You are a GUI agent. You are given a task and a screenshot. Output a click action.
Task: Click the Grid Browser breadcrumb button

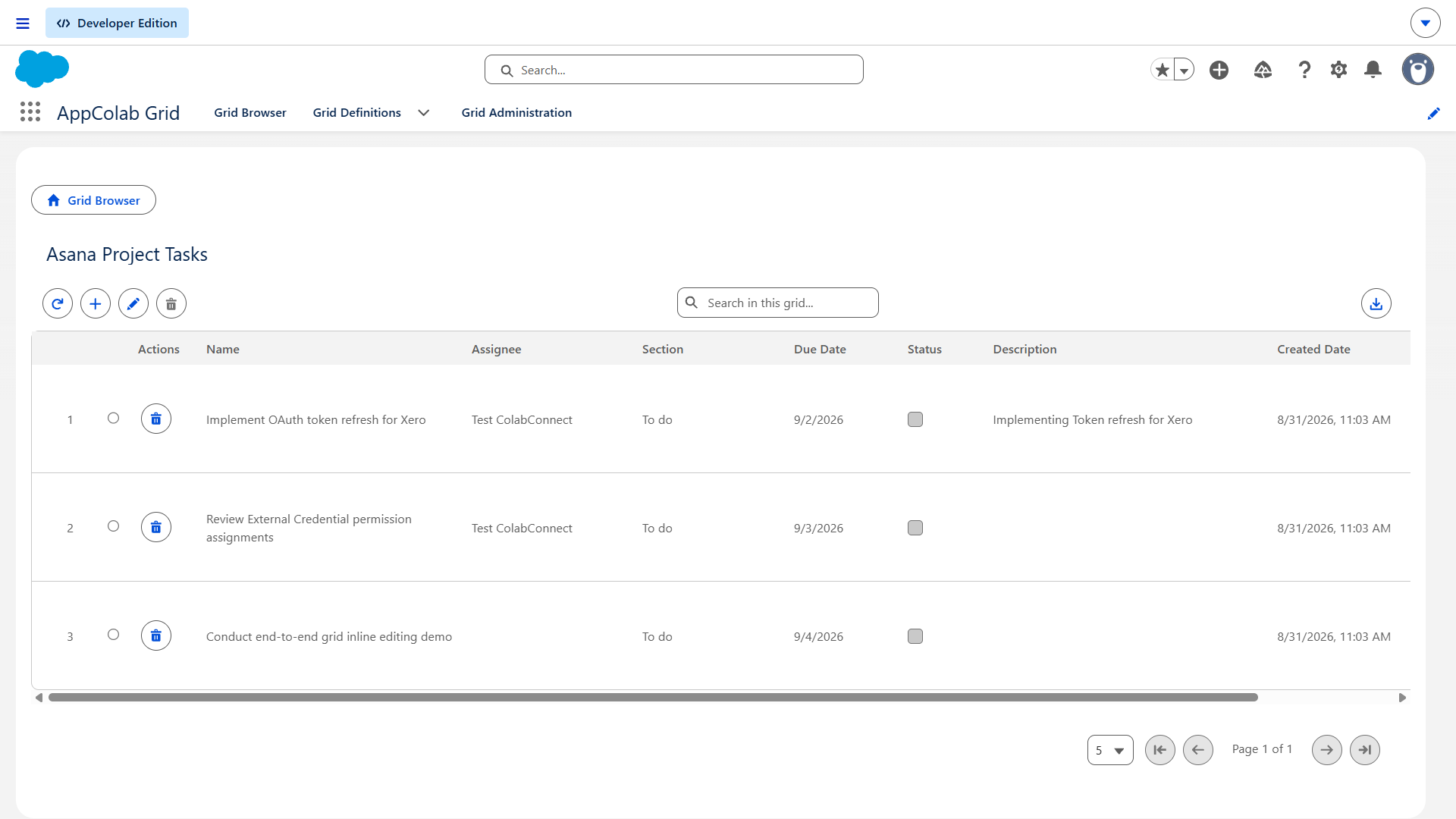[x=93, y=200]
